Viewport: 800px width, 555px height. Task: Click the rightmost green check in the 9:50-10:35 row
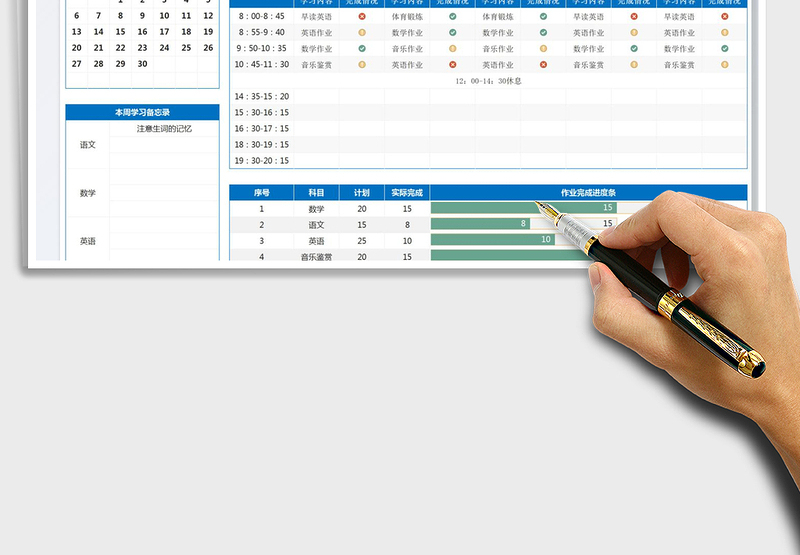coord(725,48)
